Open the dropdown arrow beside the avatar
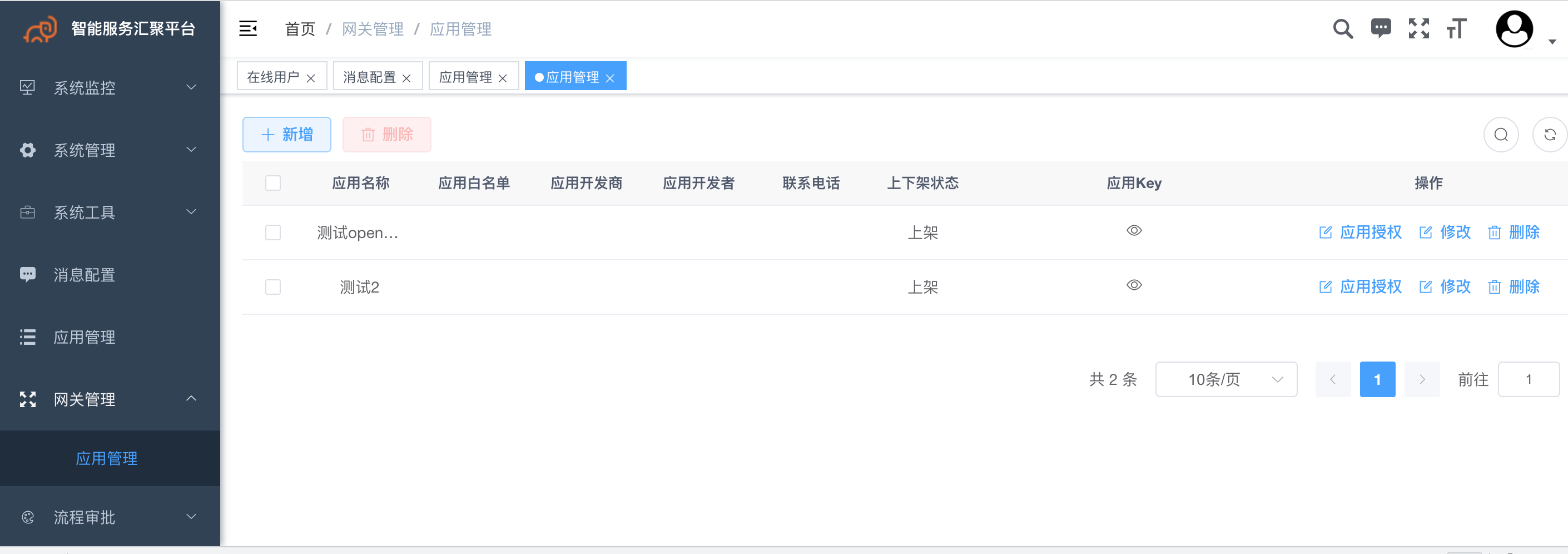1568x554 pixels. click(x=1552, y=42)
